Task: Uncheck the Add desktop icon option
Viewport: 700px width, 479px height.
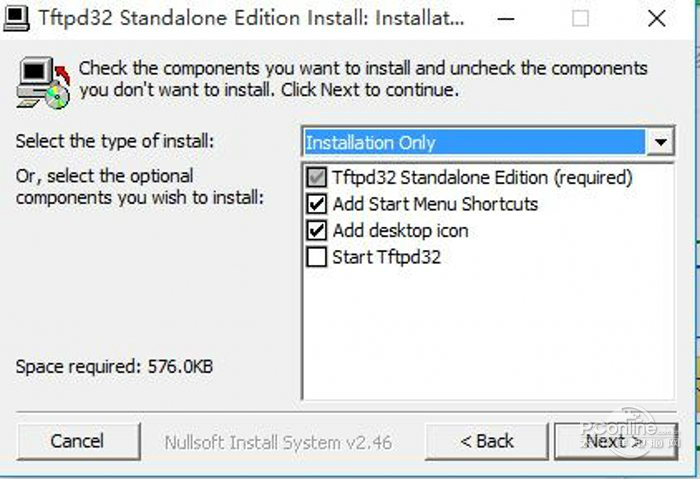Action: pos(317,230)
